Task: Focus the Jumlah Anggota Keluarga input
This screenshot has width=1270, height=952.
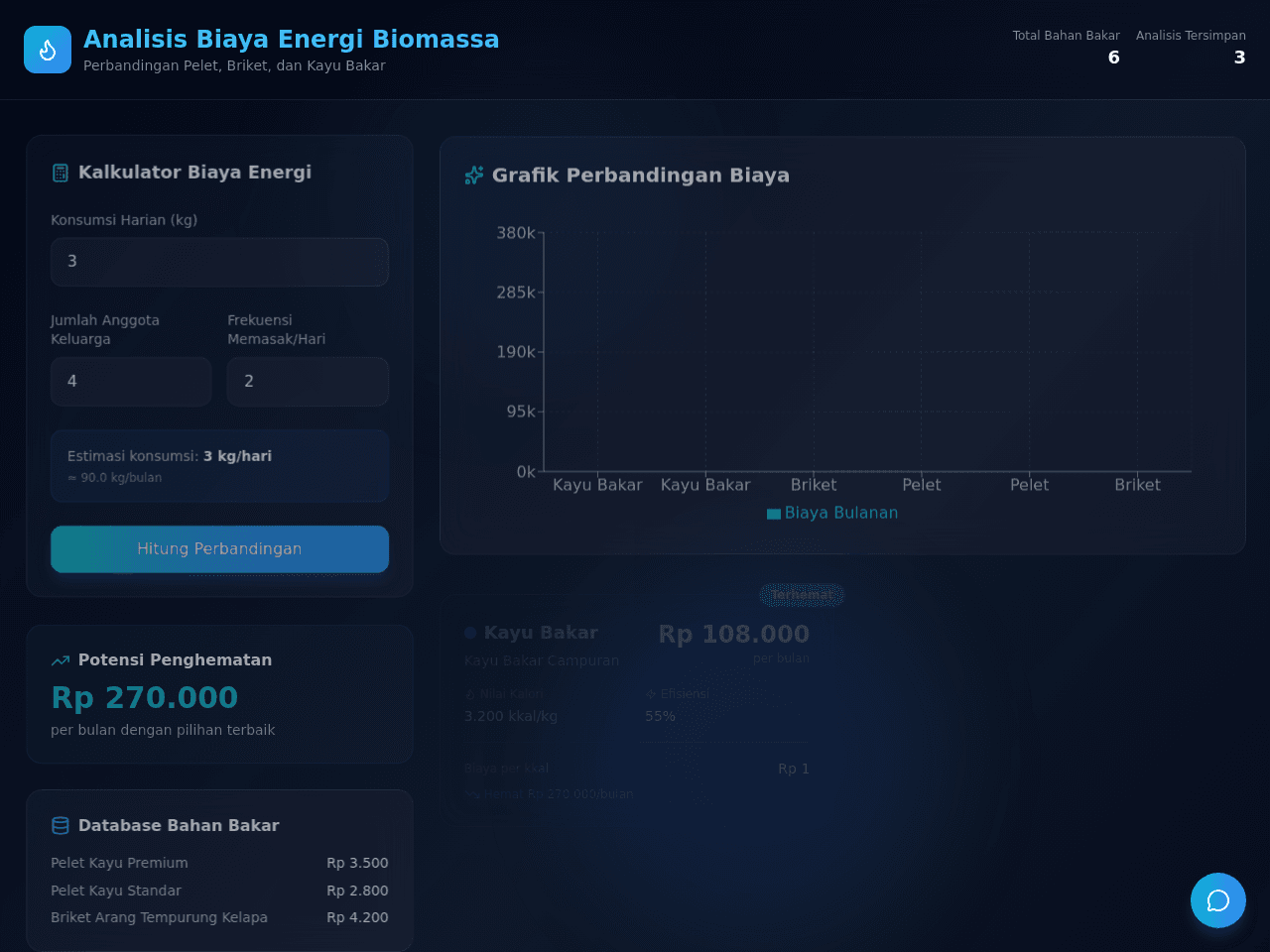Action: (131, 382)
